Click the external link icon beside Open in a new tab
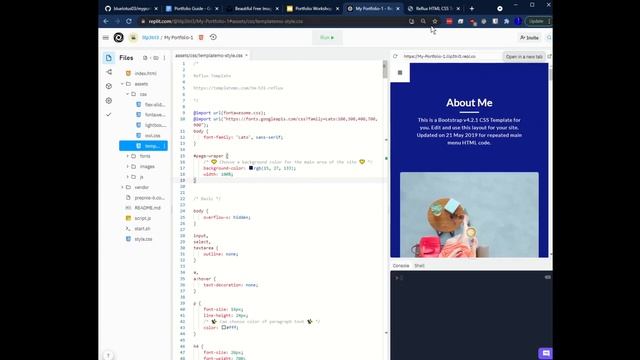The image size is (640, 360). point(549,56)
